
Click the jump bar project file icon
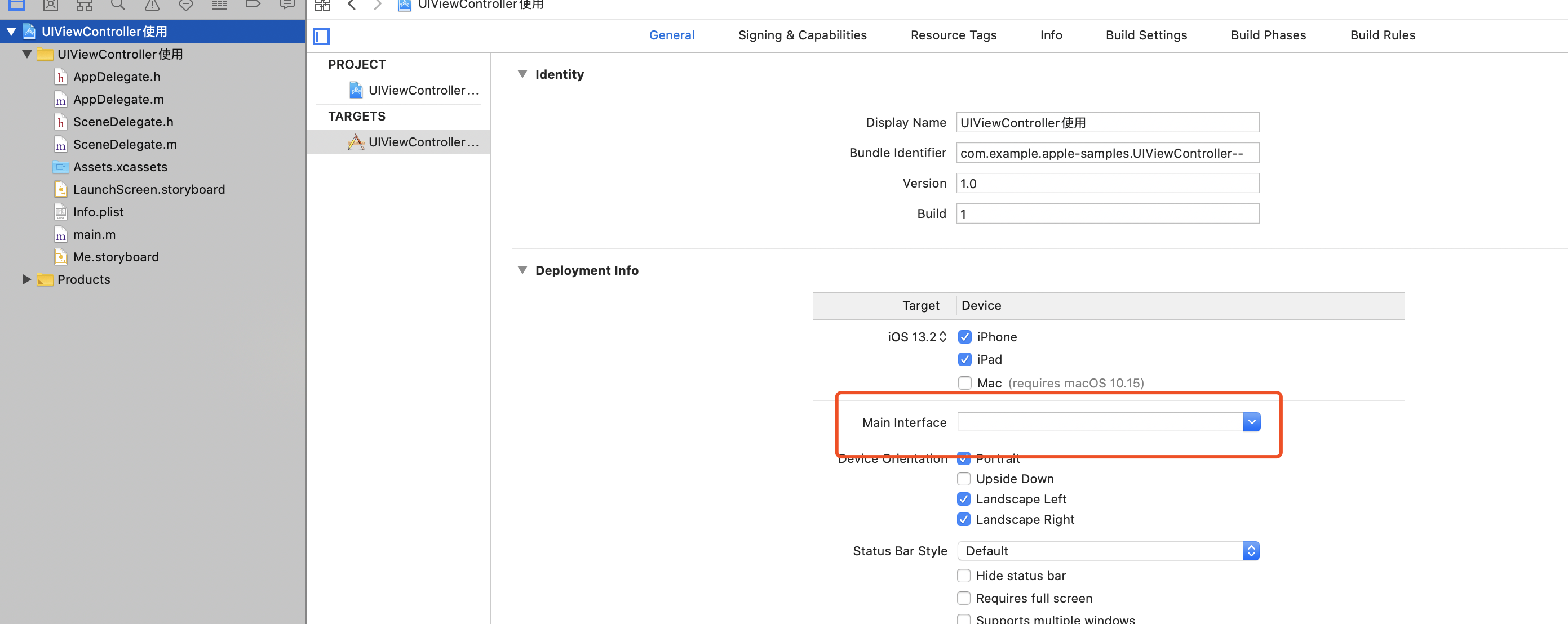pos(404,5)
